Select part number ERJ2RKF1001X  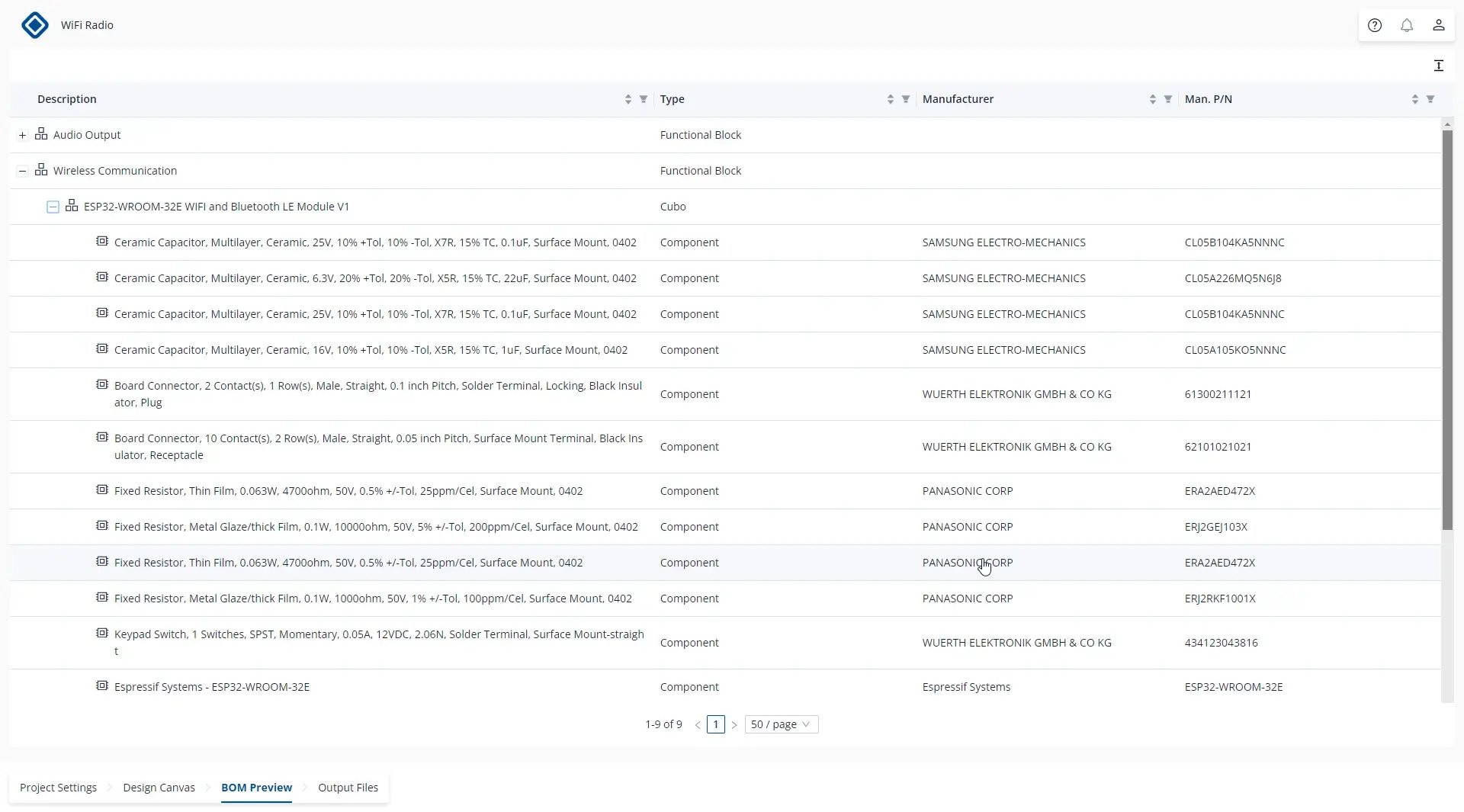pyautogui.click(x=1220, y=599)
